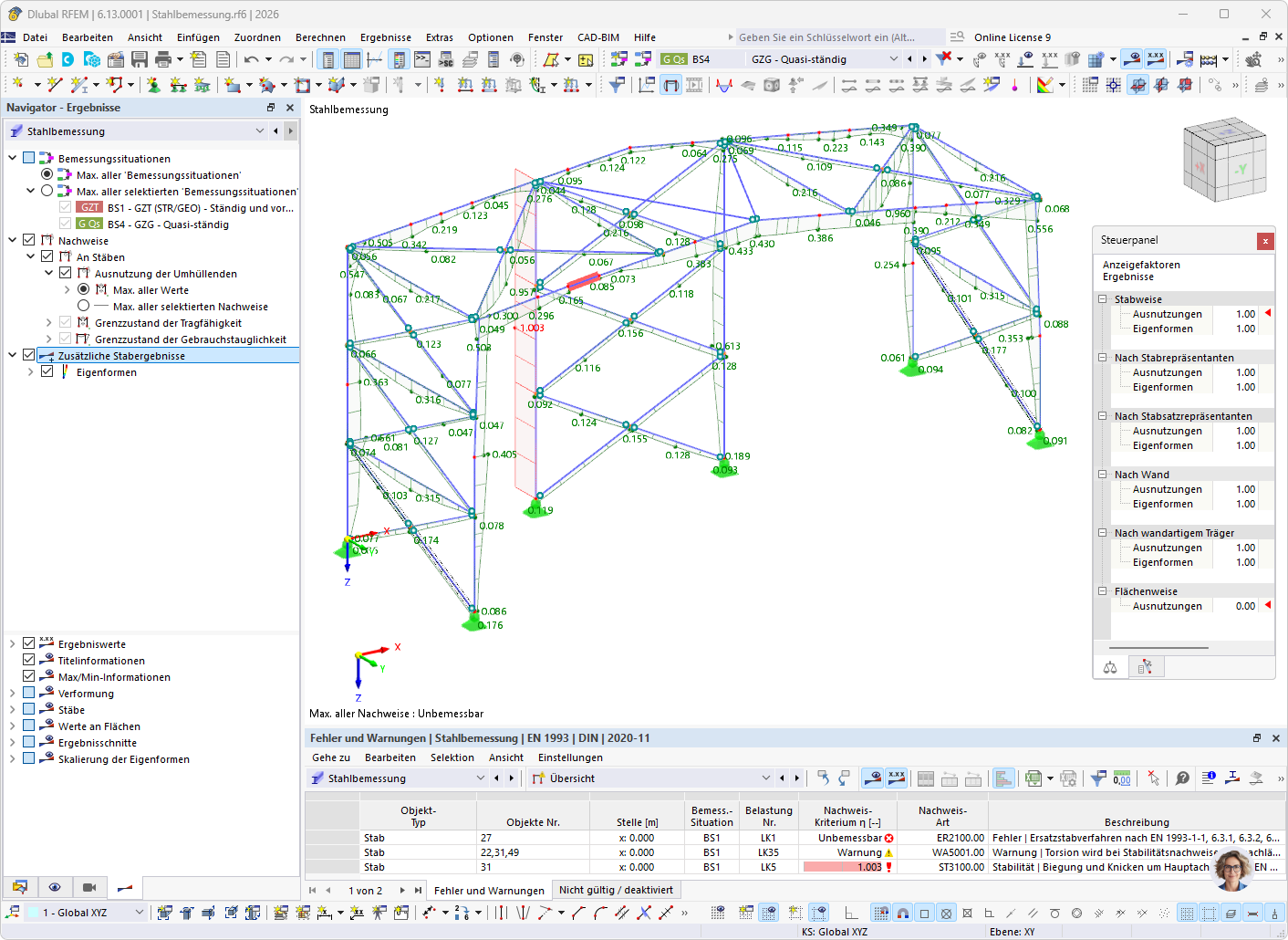Select 'Max. aller Bemessungssituationen' radio button
Image resolution: width=1288 pixels, height=940 pixels.
pyautogui.click(x=47, y=175)
